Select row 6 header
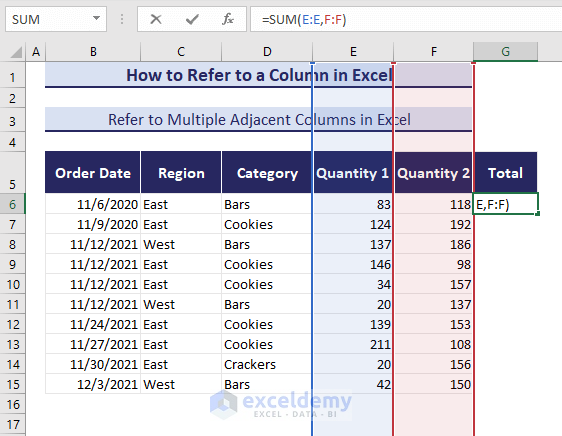The width and height of the screenshot is (562, 436). [x=13, y=204]
